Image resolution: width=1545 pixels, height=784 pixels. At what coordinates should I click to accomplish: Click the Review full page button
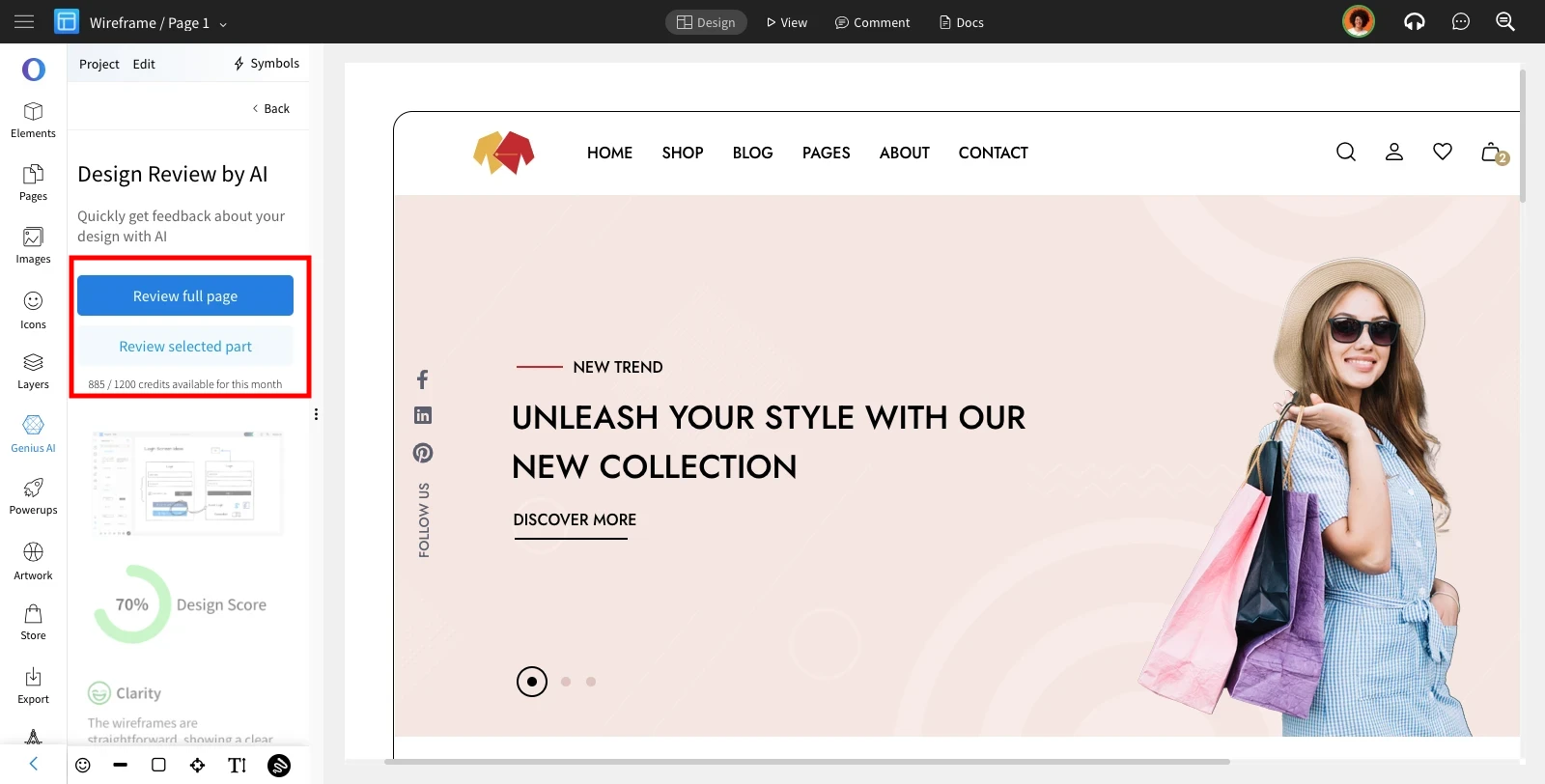click(x=185, y=295)
